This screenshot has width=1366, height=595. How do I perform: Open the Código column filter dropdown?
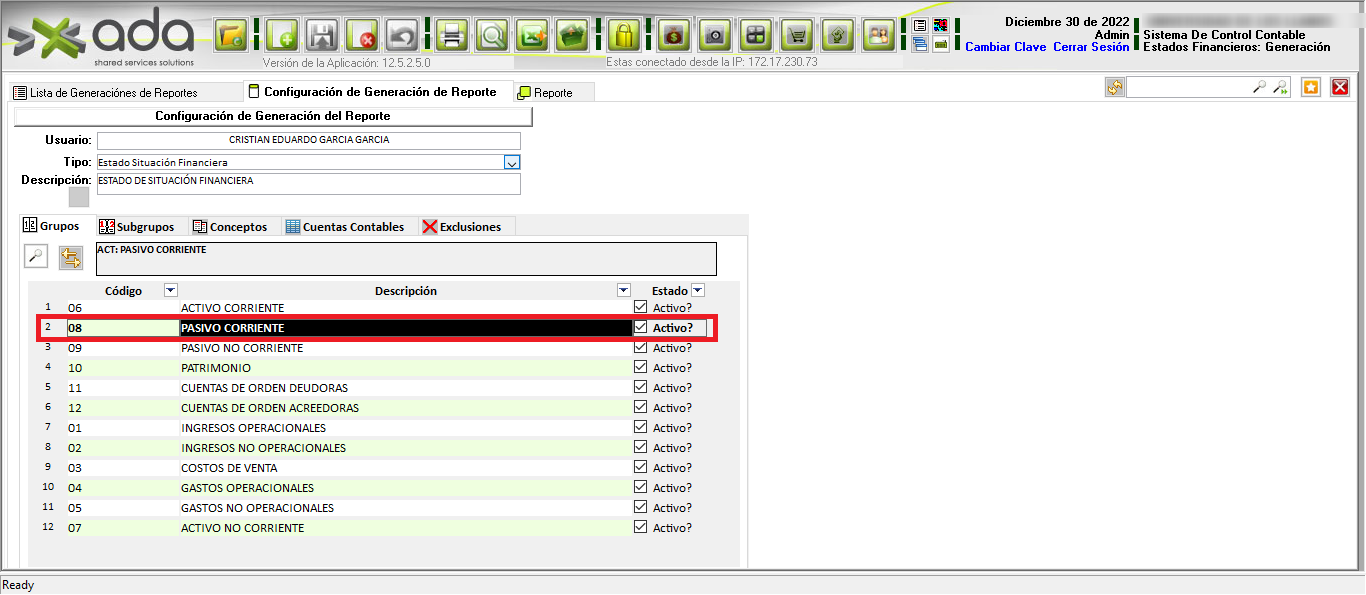170,291
